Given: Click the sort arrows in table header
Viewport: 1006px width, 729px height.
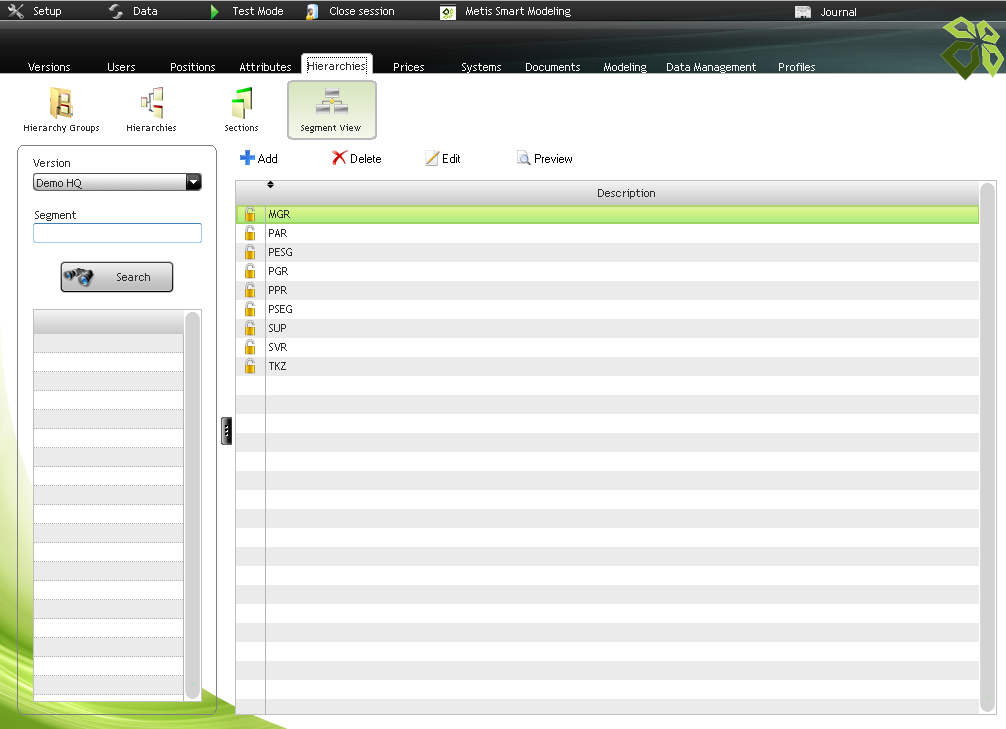Looking at the screenshot, I should (270, 185).
